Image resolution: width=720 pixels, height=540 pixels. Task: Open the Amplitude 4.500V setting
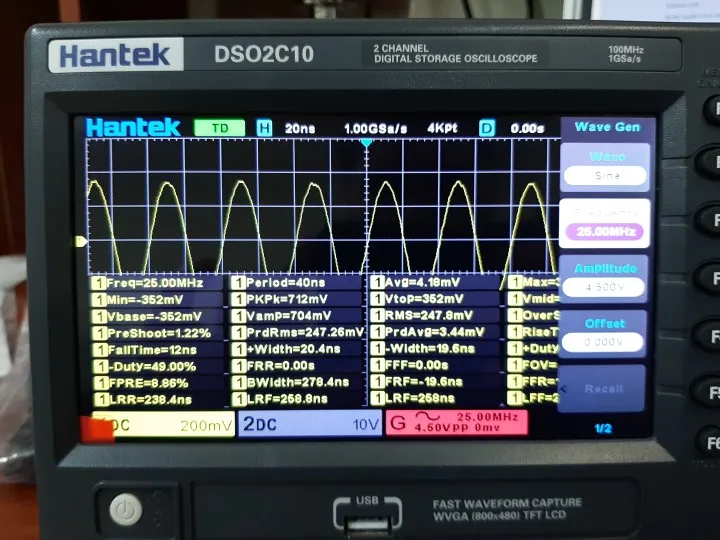pyautogui.click(x=603, y=280)
